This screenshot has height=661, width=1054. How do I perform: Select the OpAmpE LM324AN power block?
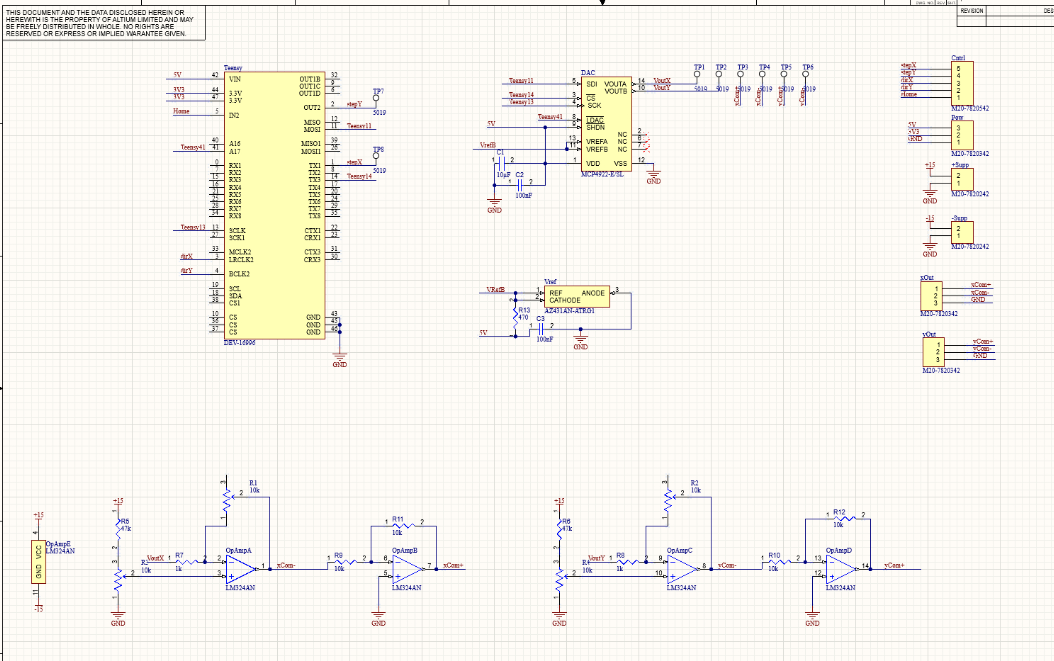point(39,562)
